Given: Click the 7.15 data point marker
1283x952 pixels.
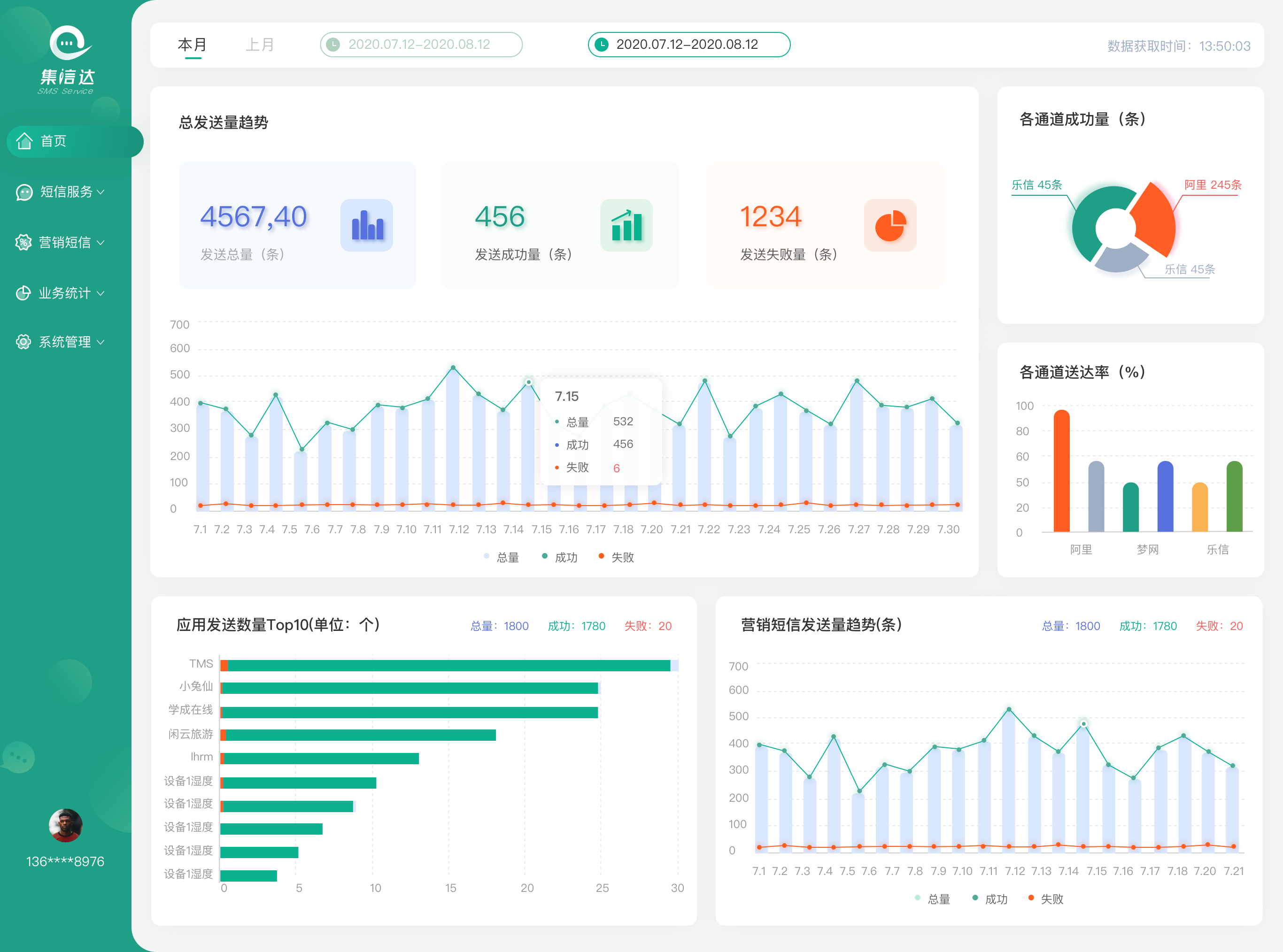Looking at the screenshot, I should pos(528,382).
